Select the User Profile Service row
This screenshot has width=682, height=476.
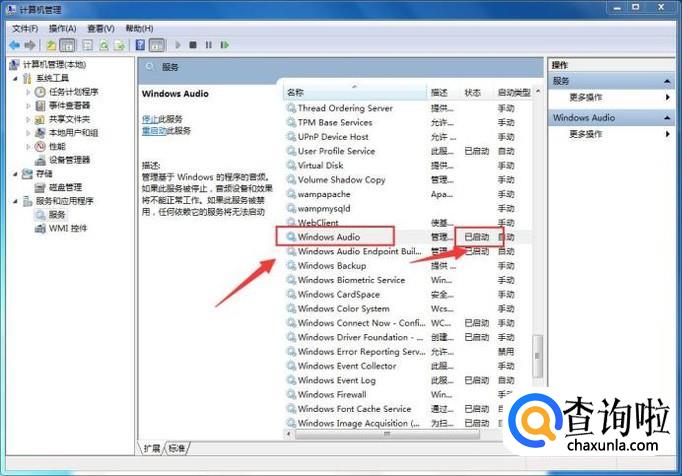tap(407, 151)
